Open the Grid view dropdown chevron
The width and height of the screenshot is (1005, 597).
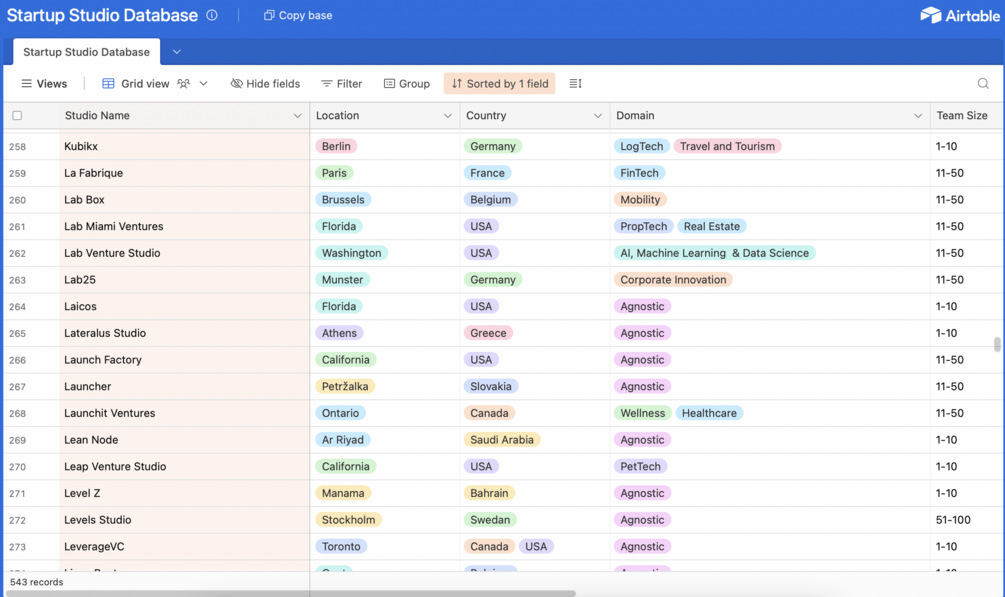click(x=203, y=83)
